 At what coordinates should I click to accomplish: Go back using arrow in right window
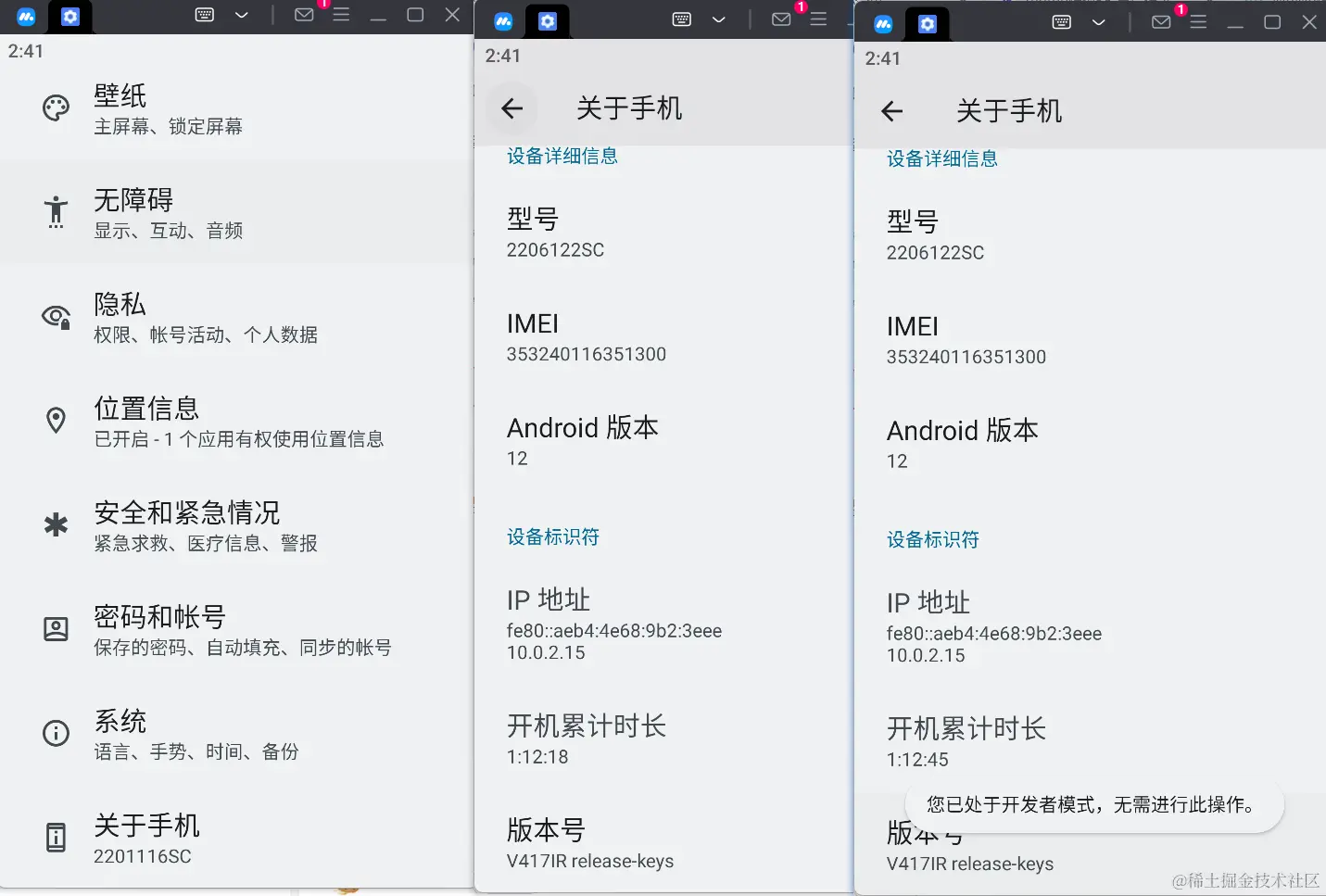(x=891, y=111)
